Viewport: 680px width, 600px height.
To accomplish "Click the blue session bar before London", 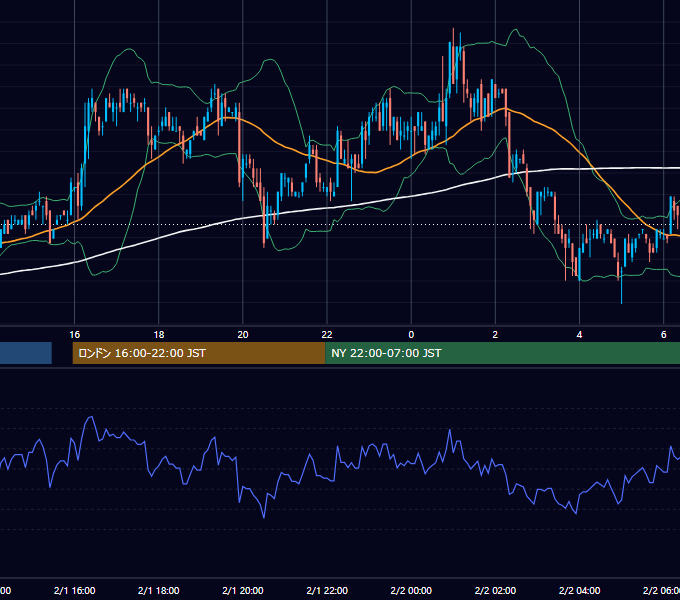I will [x=26, y=353].
